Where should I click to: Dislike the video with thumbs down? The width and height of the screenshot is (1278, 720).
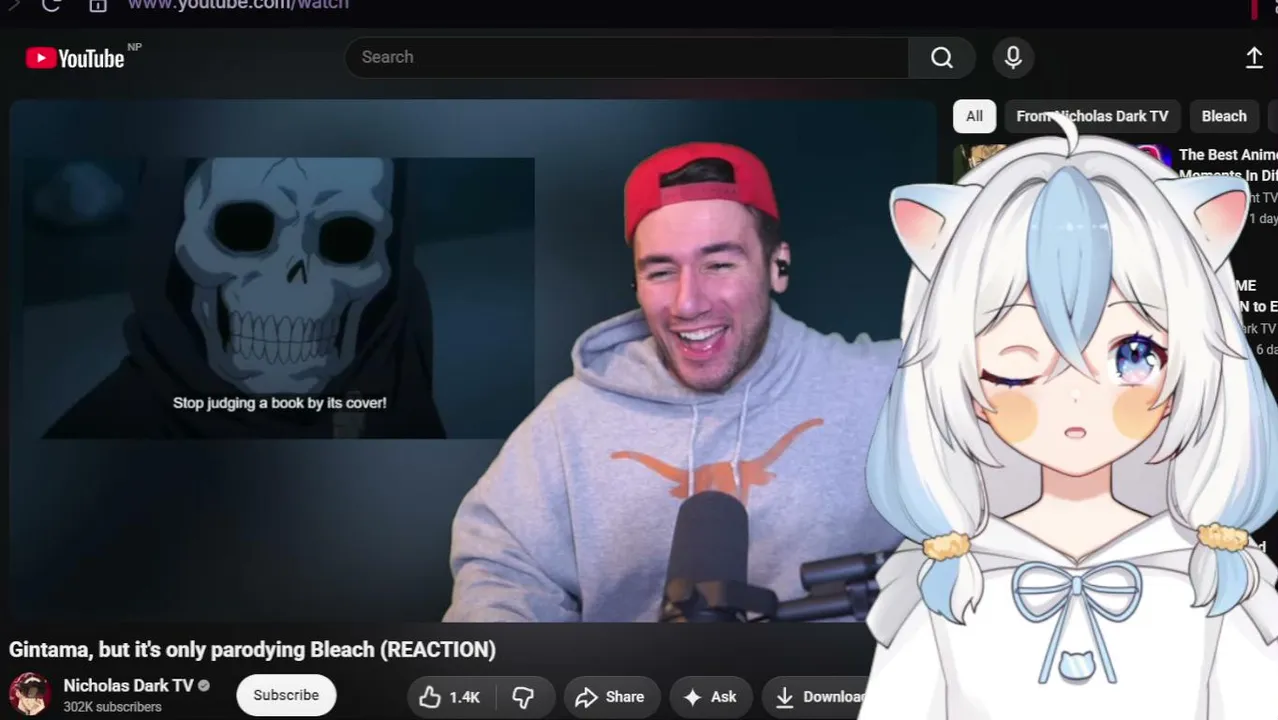click(x=523, y=697)
